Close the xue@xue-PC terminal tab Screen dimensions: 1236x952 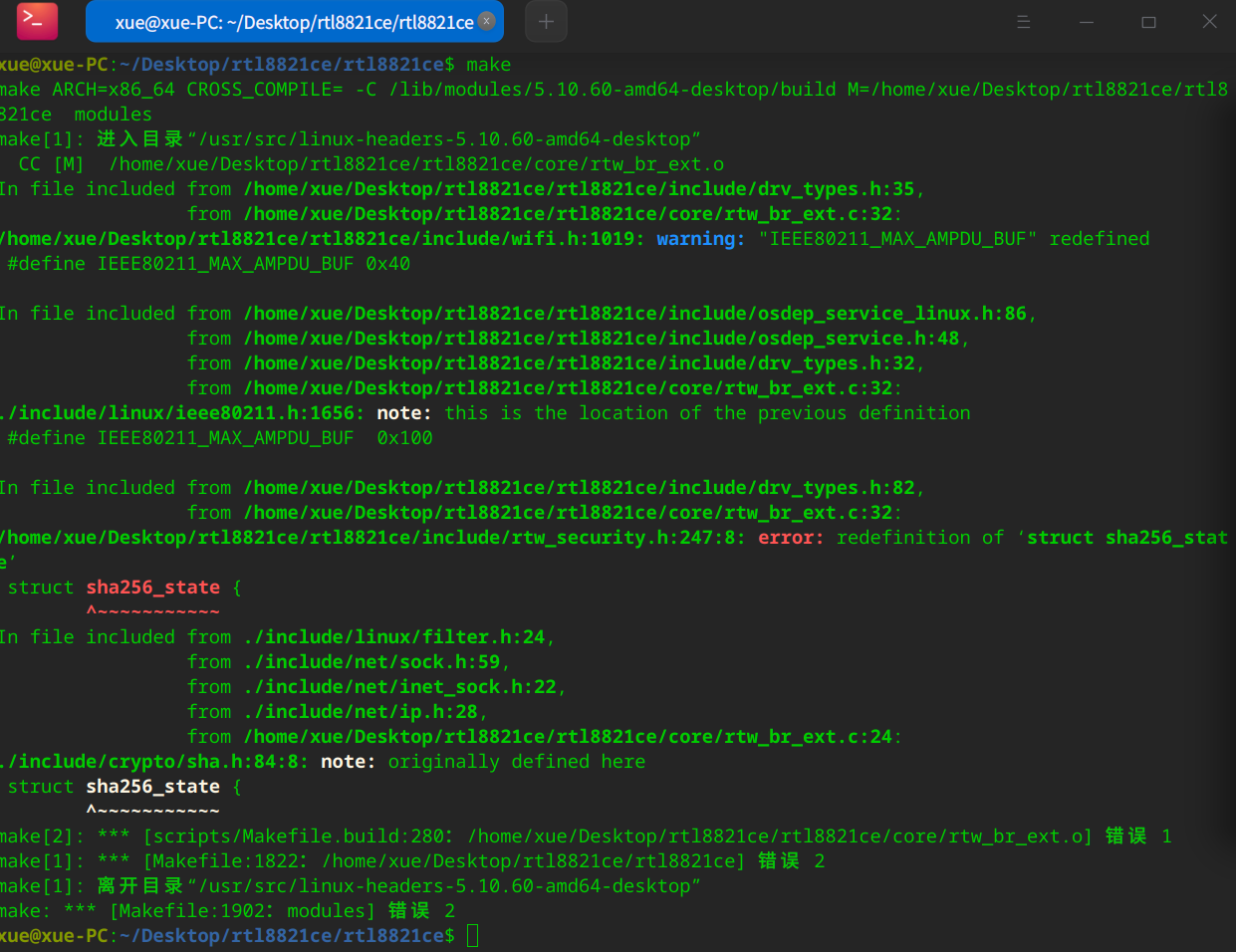point(486,21)
